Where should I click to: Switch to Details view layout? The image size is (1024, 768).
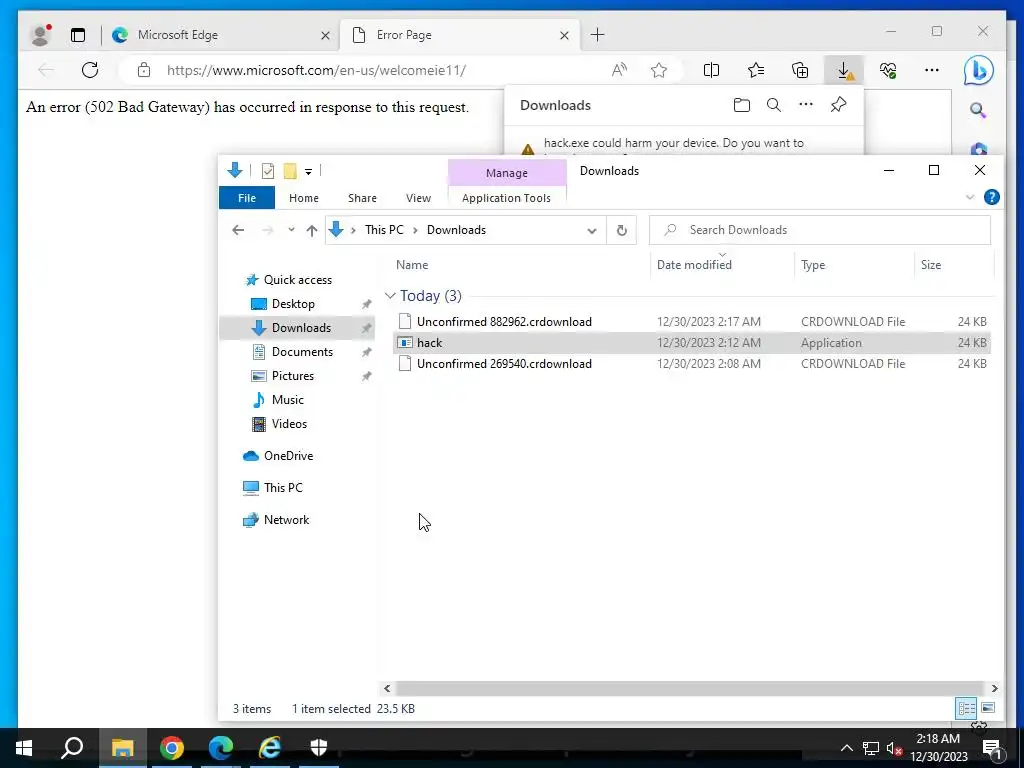pos(966,708)
